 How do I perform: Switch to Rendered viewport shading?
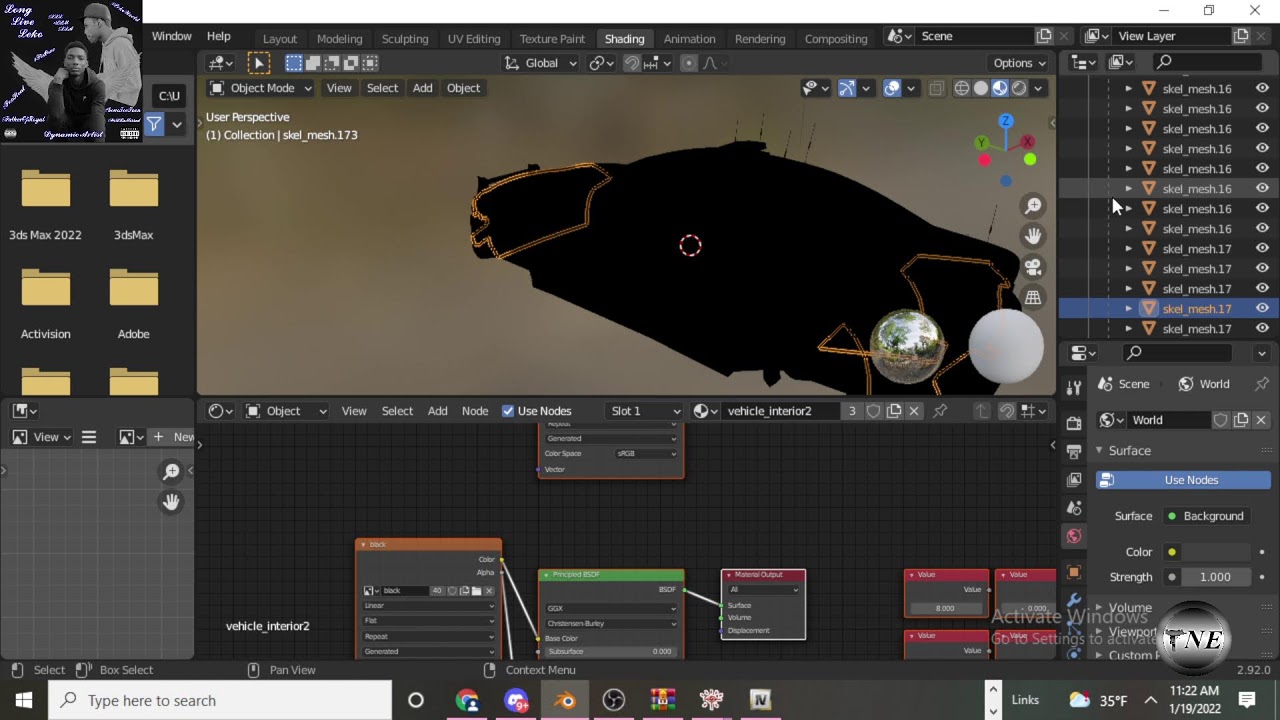pos(1019,88)
